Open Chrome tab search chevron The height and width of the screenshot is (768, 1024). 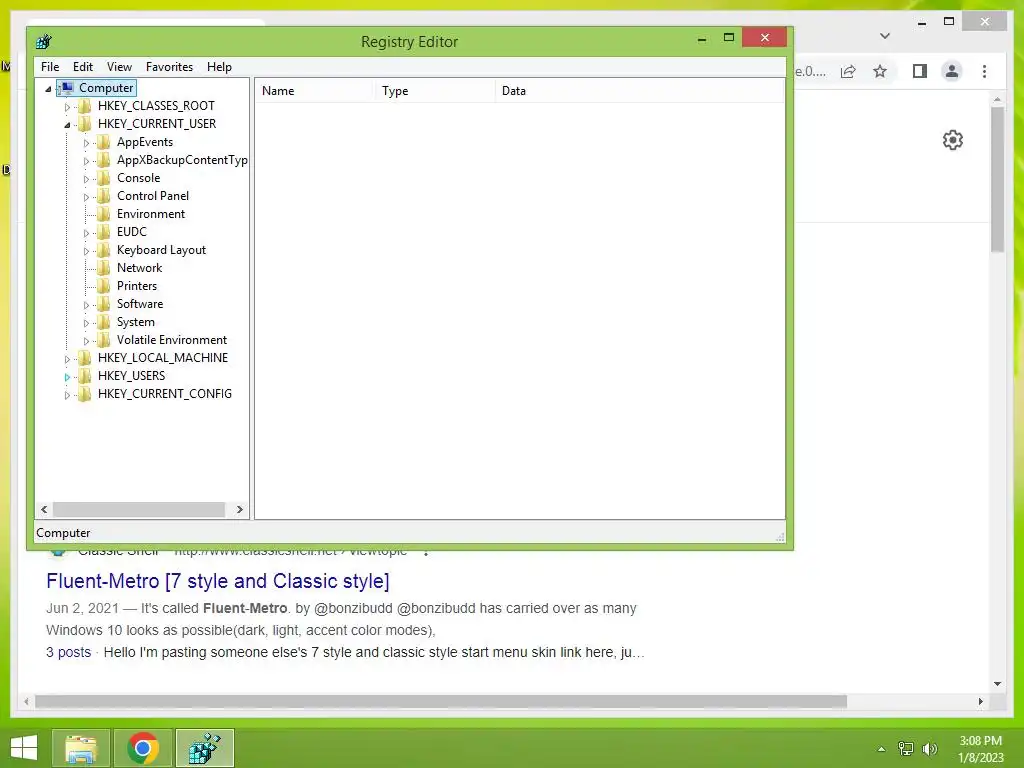(x=885, y=36)
